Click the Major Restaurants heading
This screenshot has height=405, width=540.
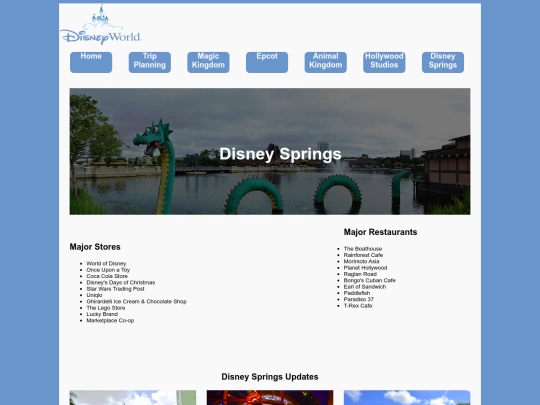380,232
